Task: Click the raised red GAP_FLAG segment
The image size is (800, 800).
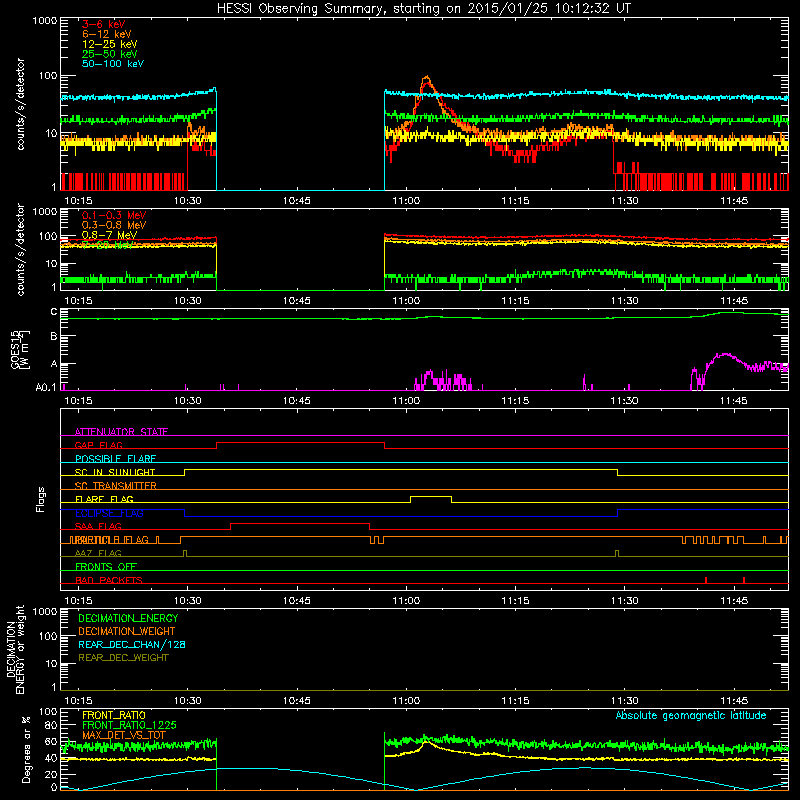Action: coord(301,443)
